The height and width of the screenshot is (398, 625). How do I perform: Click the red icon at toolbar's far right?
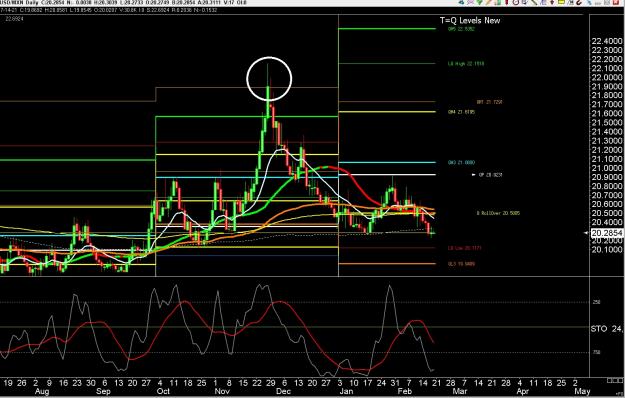pyautogui.click(x=616, y=2)
